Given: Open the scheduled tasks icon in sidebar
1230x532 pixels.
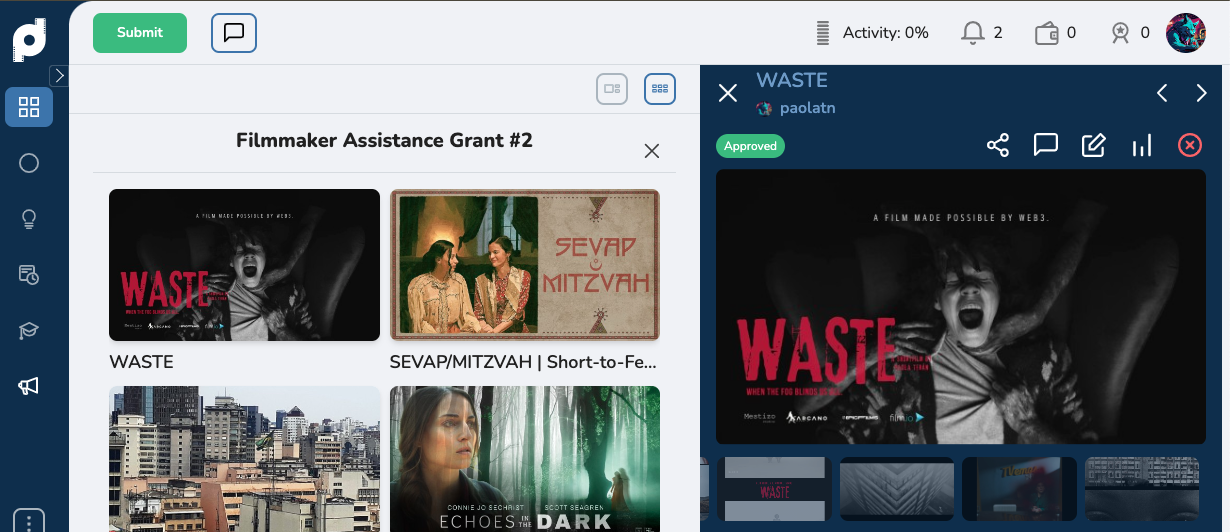Looking at the screenshot, I should tap(29, 275).
